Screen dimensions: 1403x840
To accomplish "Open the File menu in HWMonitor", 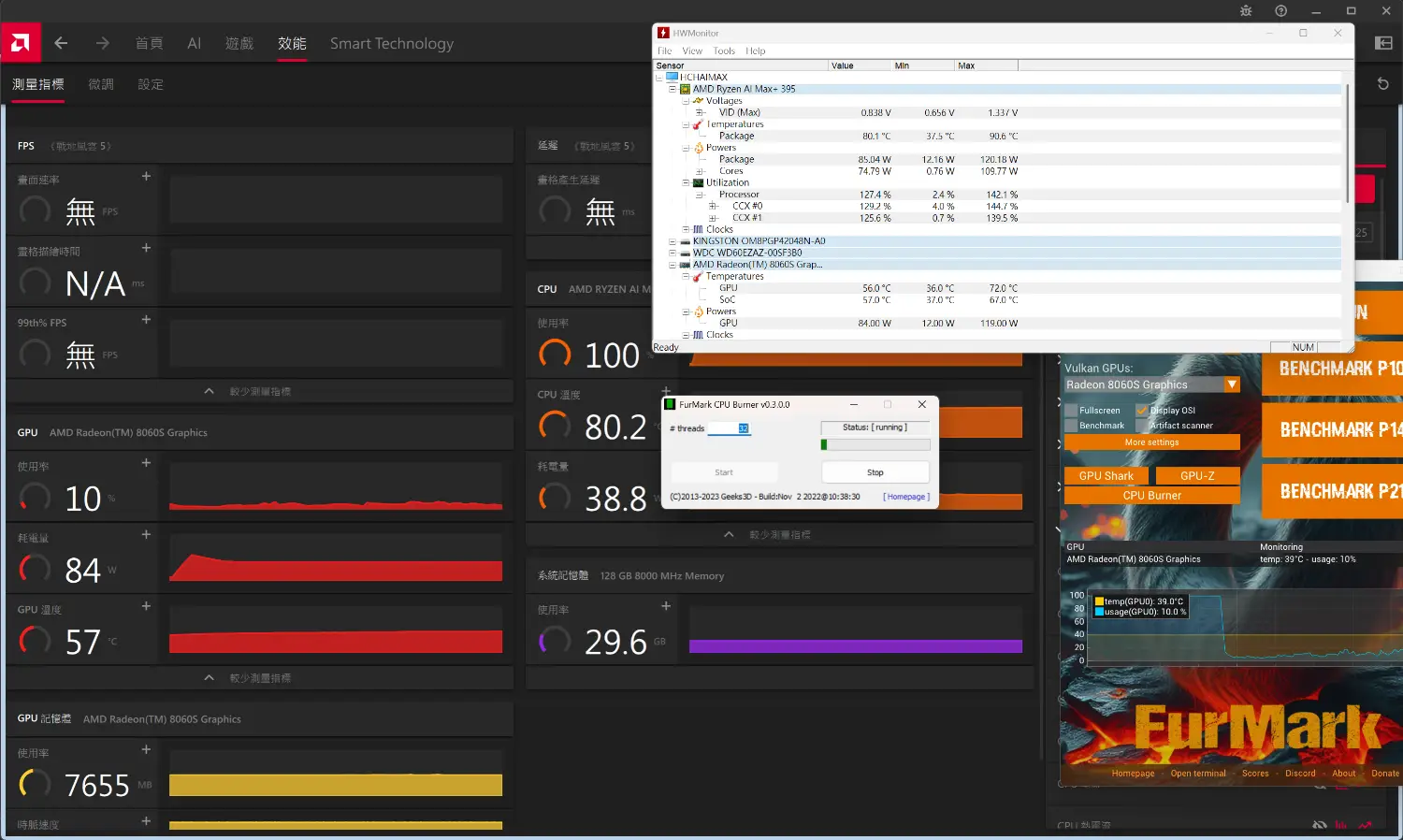I will point(664,51).
